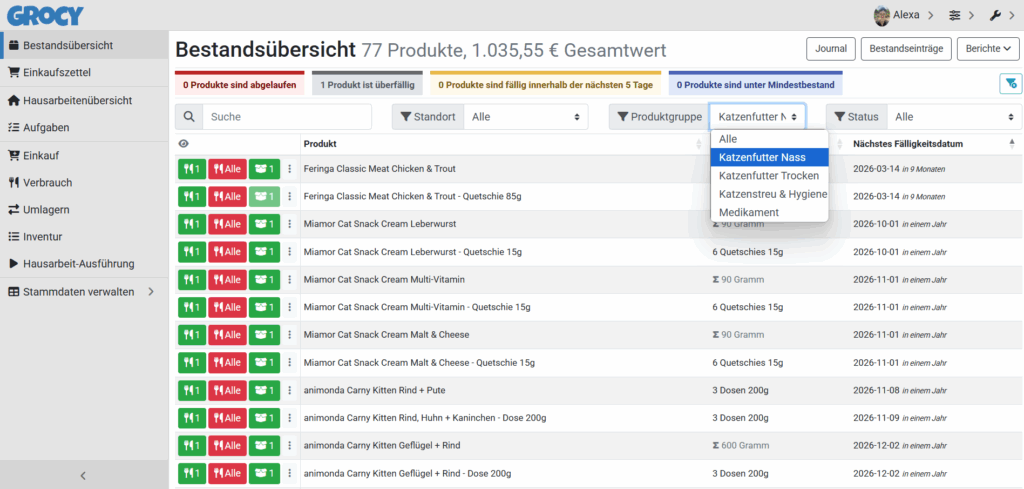Consume all Miamor Multi-Vitamin Quetschie 15g
The width and height of the screenshot is (1024, 489).
coord(227,307)
